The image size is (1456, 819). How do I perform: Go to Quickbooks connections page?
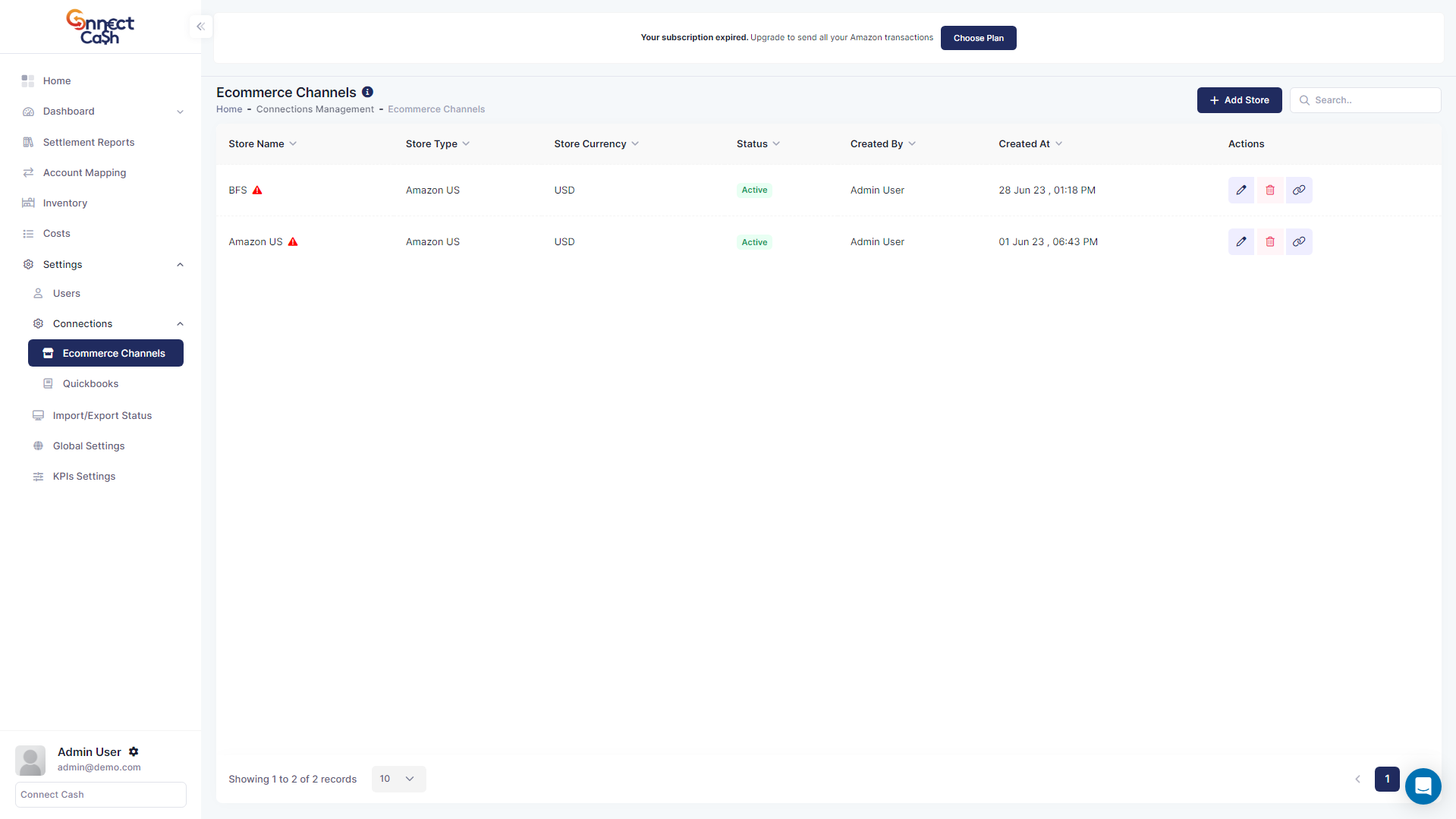pyautogui.click(x=90, y=383)
